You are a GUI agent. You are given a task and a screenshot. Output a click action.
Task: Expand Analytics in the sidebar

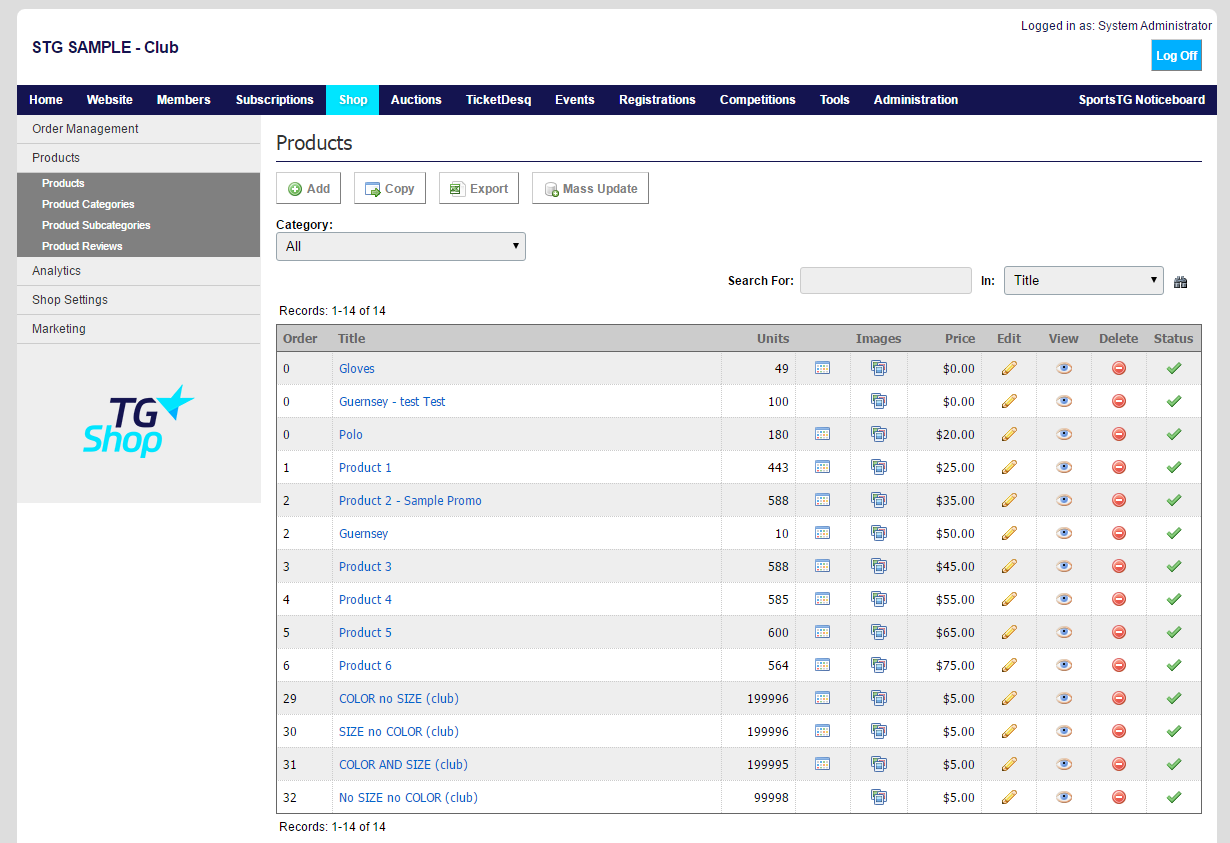pyautogui.click(x=57, y=271)
